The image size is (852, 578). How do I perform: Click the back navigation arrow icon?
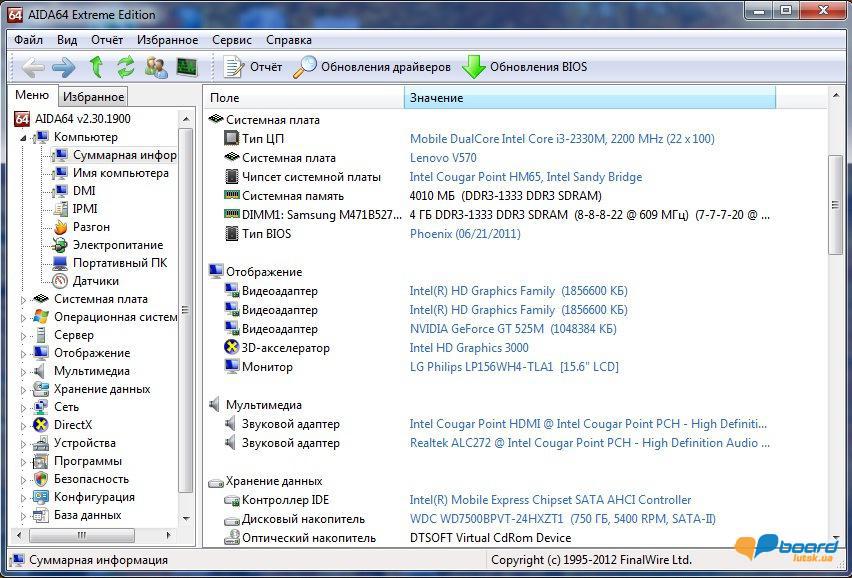[x=32, y=68]
